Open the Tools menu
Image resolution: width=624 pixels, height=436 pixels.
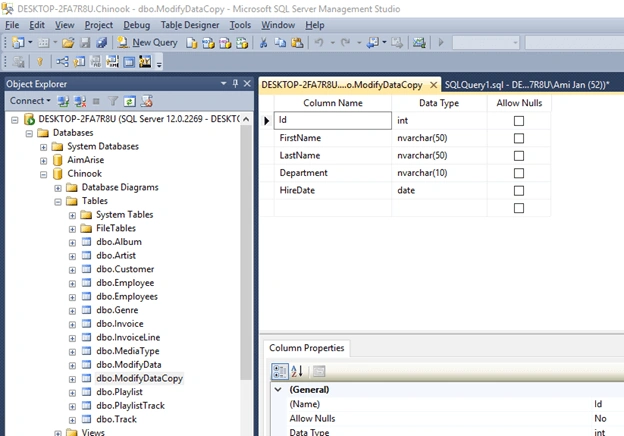point(240,25)
